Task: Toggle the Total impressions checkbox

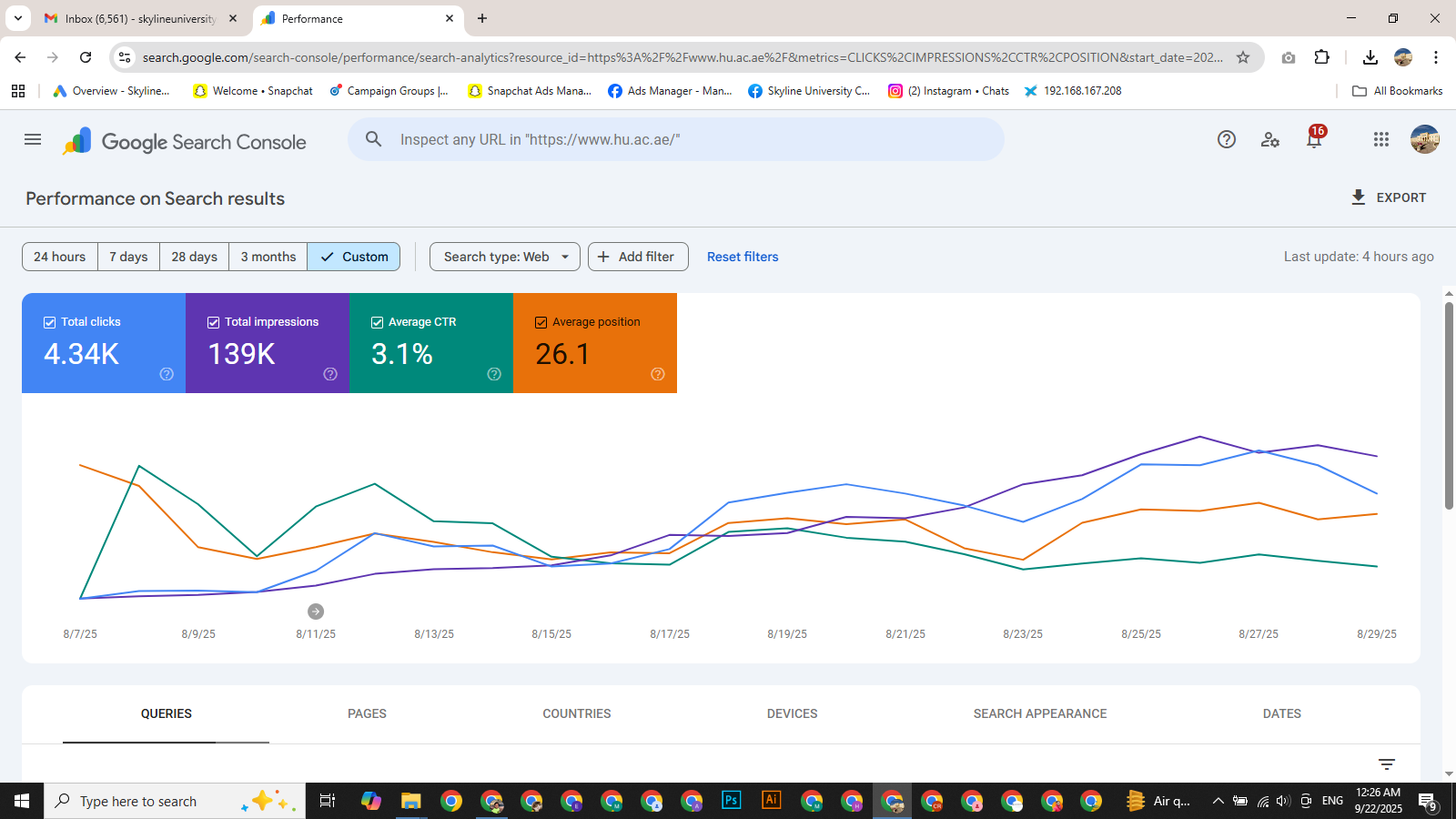Action: 214,322
